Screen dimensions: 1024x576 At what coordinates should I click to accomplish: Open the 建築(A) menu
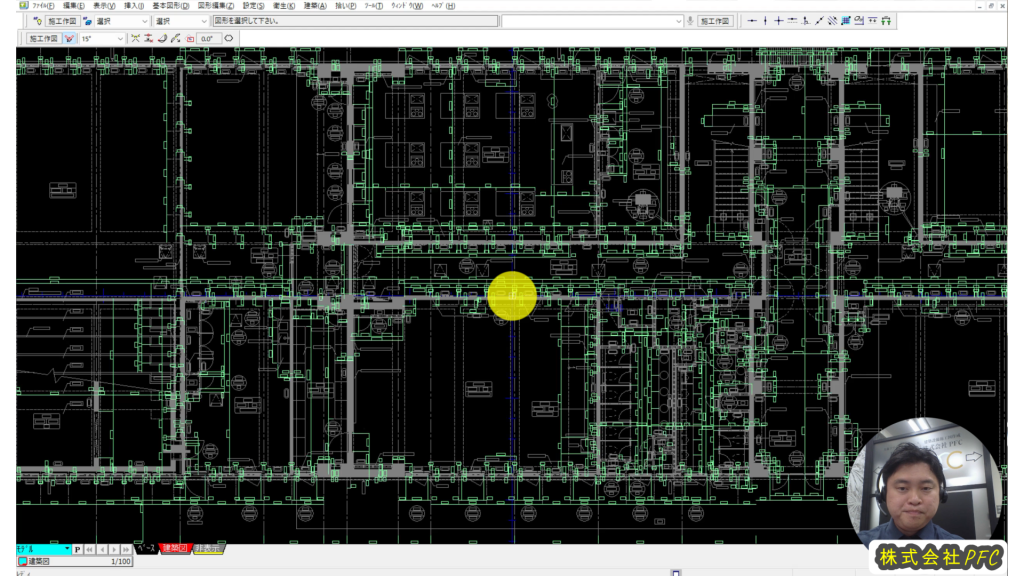(x=316, y=5)
